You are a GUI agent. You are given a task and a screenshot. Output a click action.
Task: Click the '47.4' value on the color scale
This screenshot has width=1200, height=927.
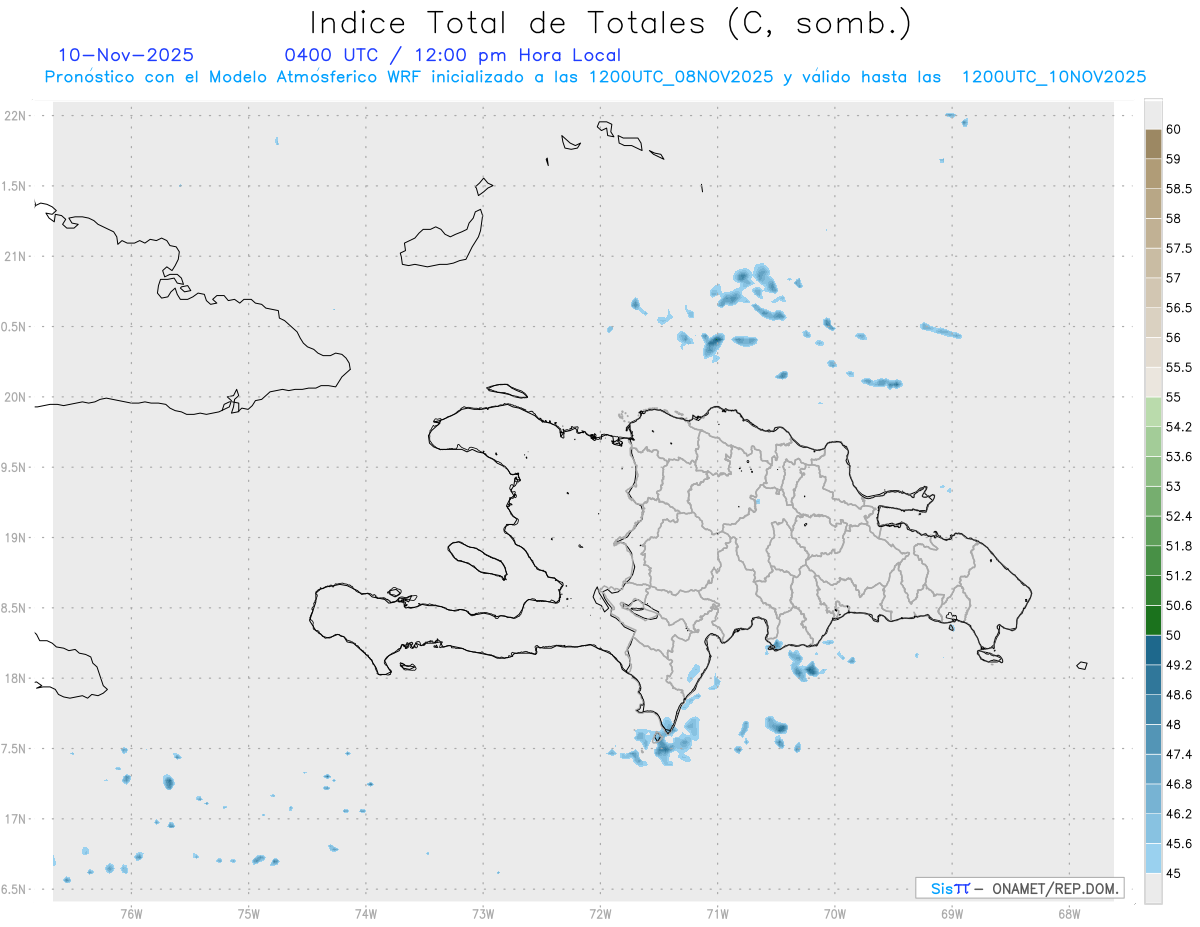(x=1179, y=754)
